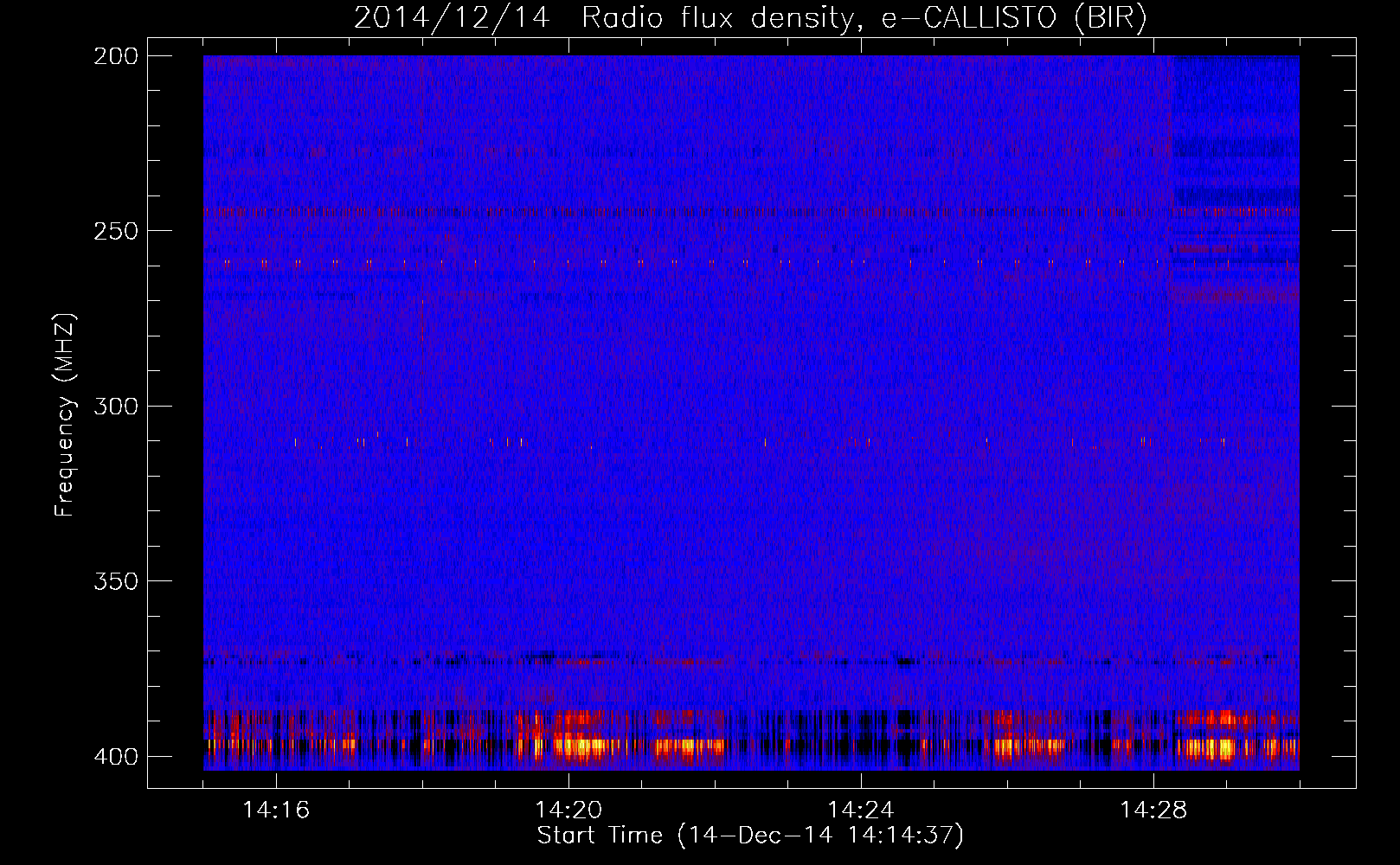
Task: Click the frequency tick label '400'
Action: [x=116, y=757]
